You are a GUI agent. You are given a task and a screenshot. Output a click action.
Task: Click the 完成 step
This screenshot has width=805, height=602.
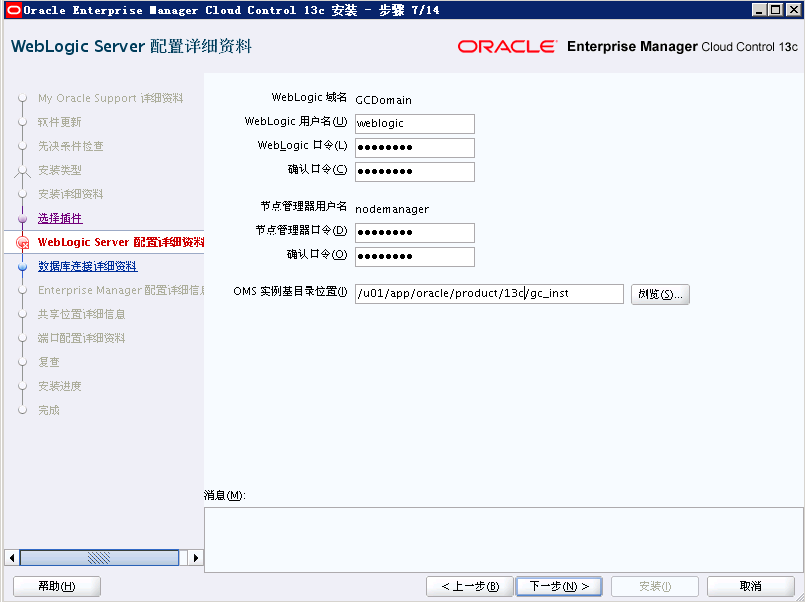pyautogui.click(x=49, y=410)
